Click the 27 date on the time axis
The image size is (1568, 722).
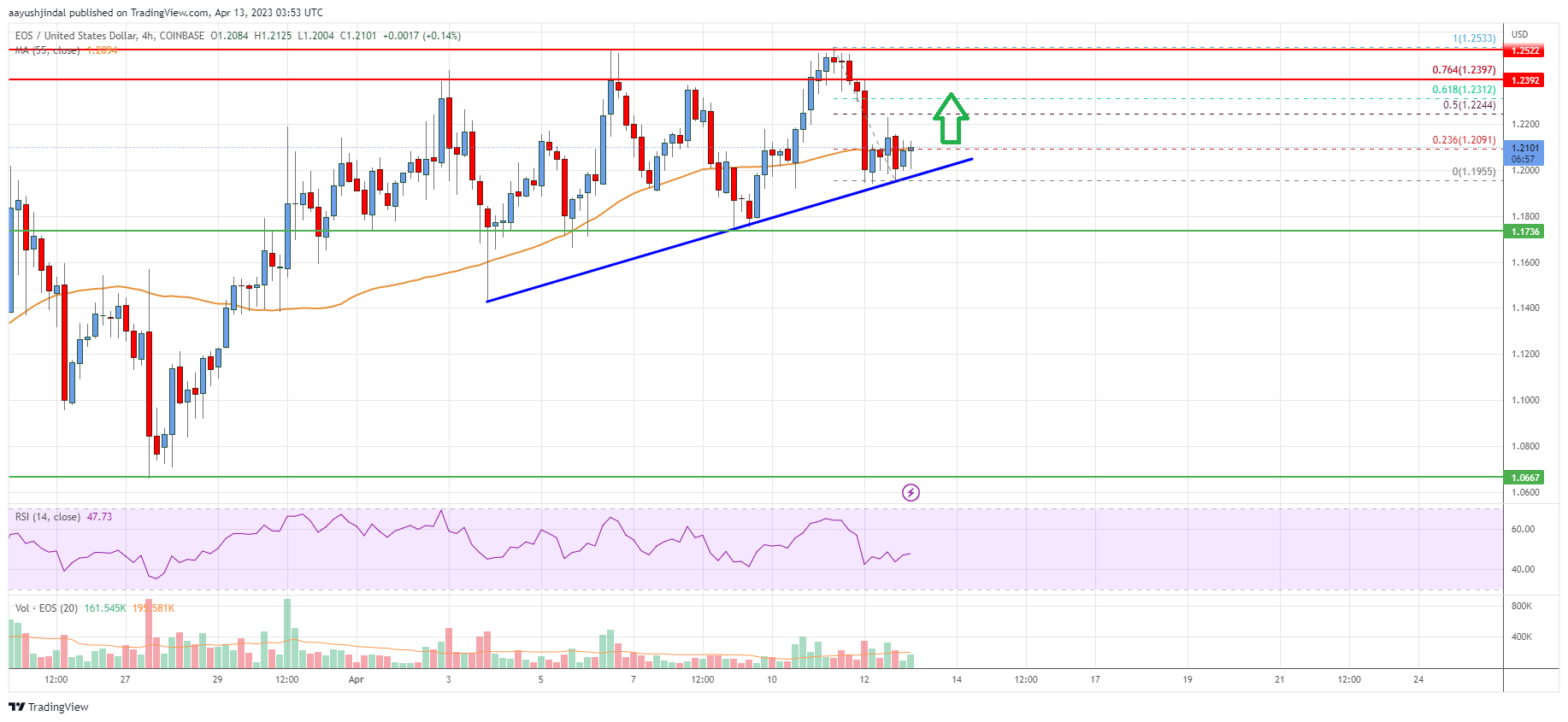(125, 680)
